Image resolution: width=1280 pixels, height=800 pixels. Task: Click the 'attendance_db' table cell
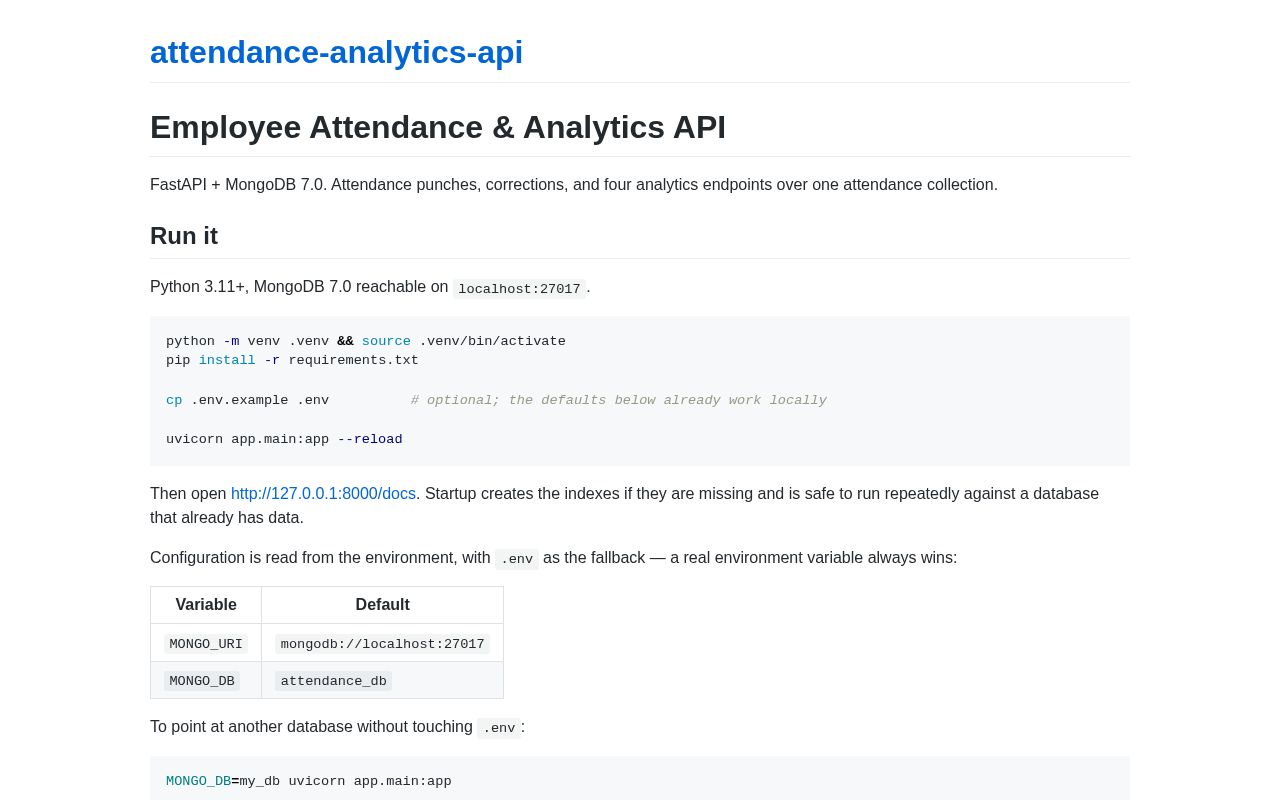(x=383, y=681)
